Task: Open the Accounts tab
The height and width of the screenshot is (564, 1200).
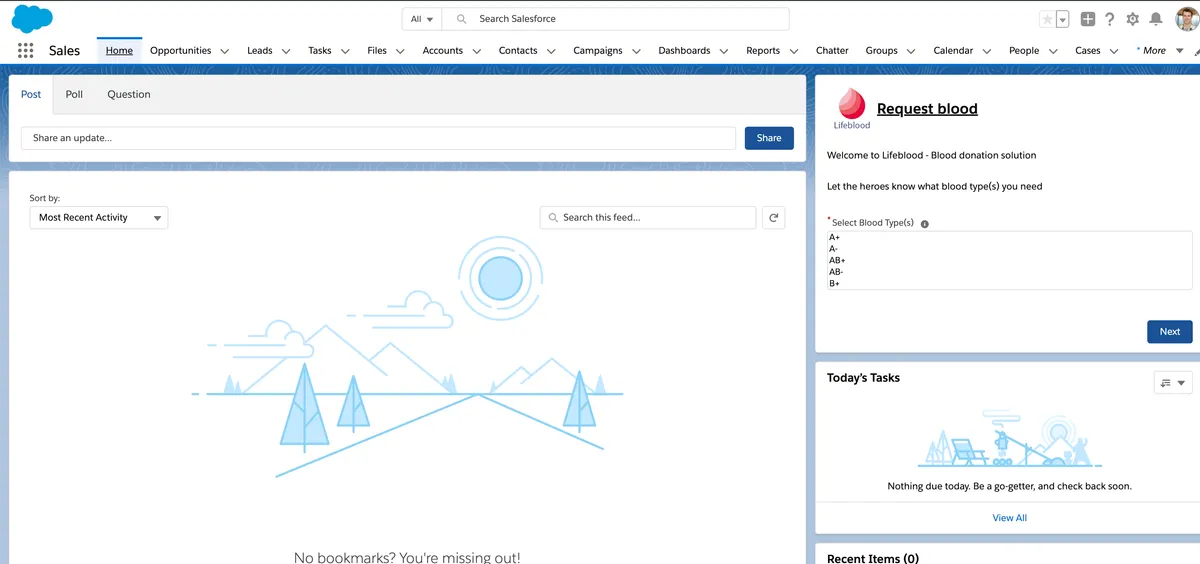Action: (442, 51)
